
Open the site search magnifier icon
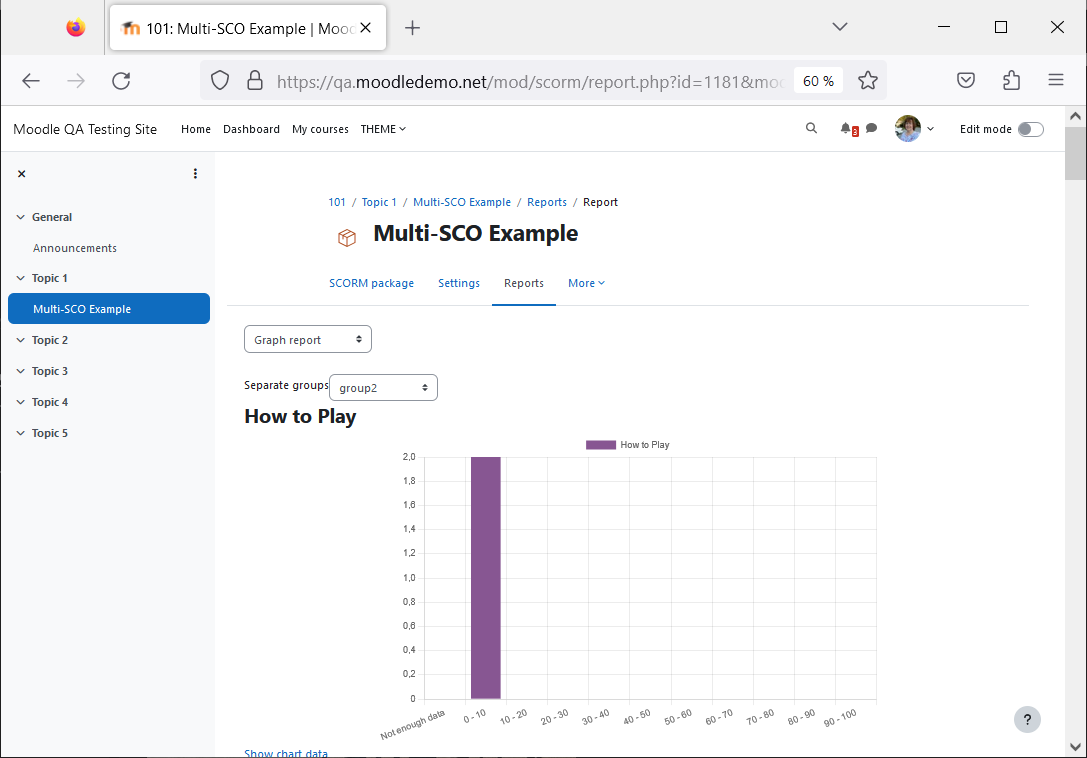(811, 128)
